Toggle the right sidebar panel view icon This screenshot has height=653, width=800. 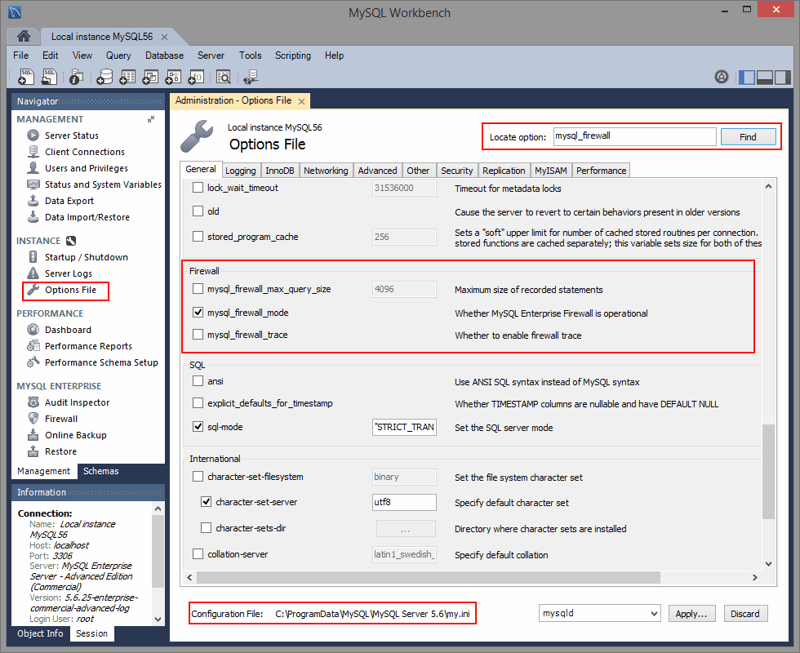tap(783, 77)
